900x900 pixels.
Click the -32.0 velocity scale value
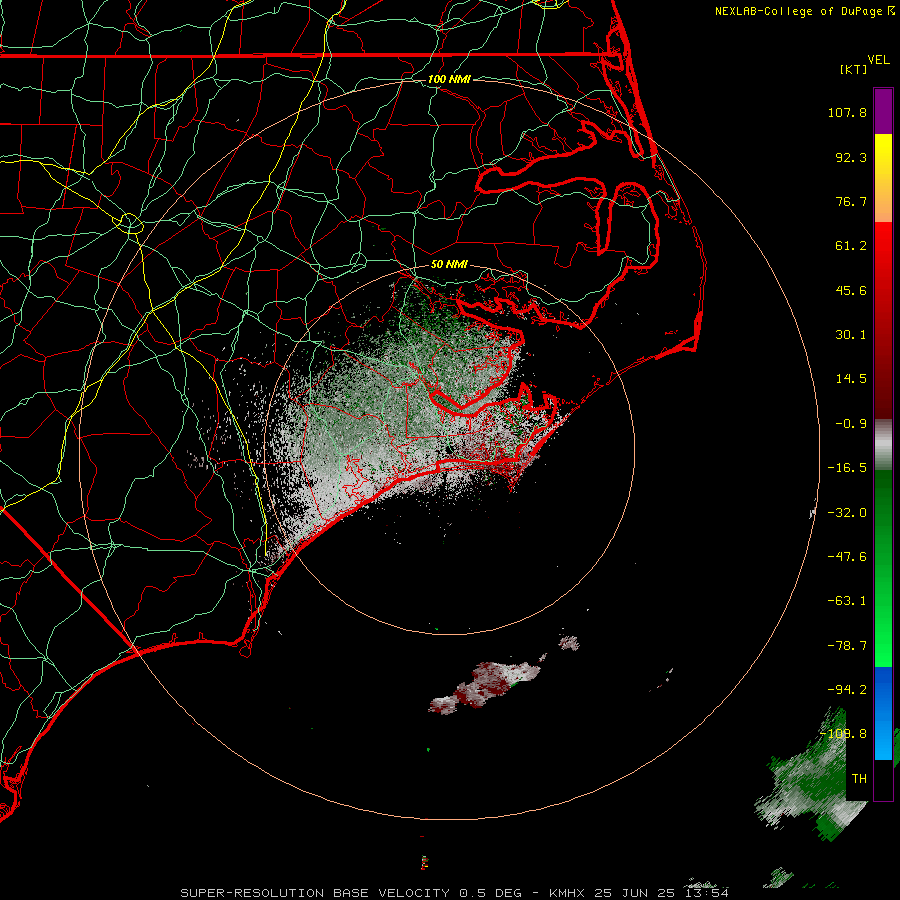[847, 513]
